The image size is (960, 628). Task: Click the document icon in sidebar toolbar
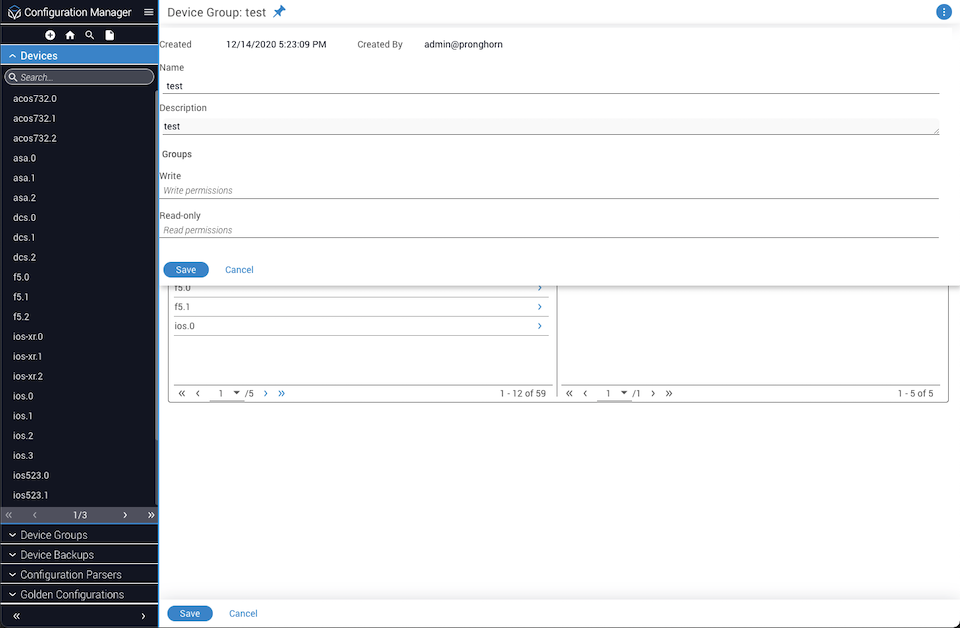coord(110,35)
